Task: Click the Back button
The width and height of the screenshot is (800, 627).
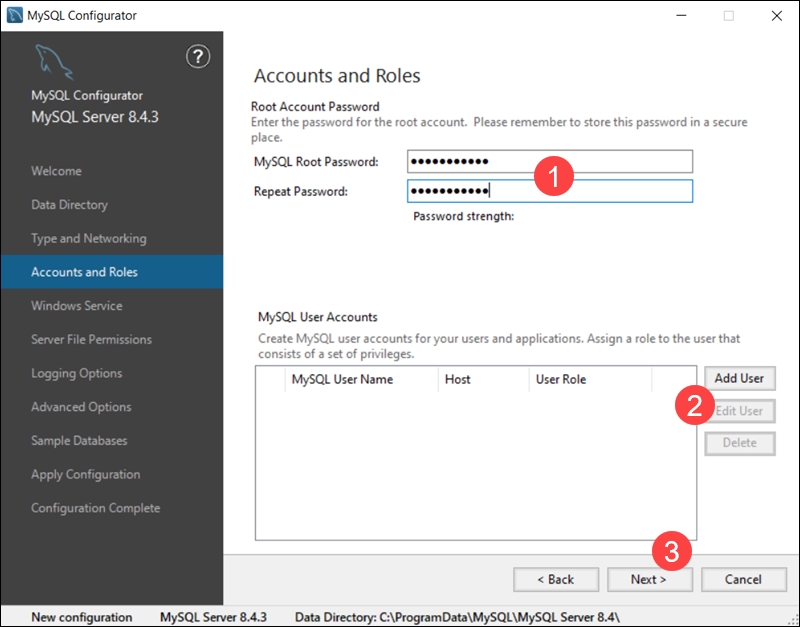Action: [x=556, y=579]
